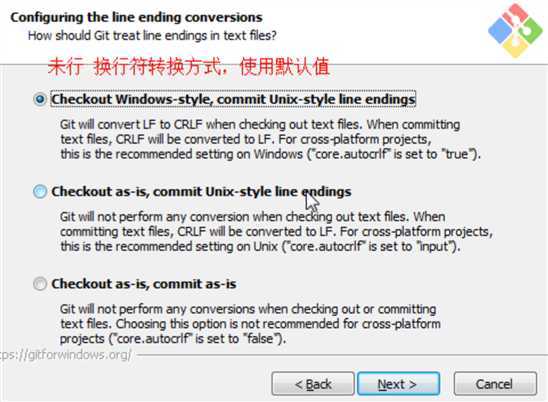The width and height of the screenshot is (548, 402).
Task: Click the Git for Windows logo
Action: click(x=515, y=30)
